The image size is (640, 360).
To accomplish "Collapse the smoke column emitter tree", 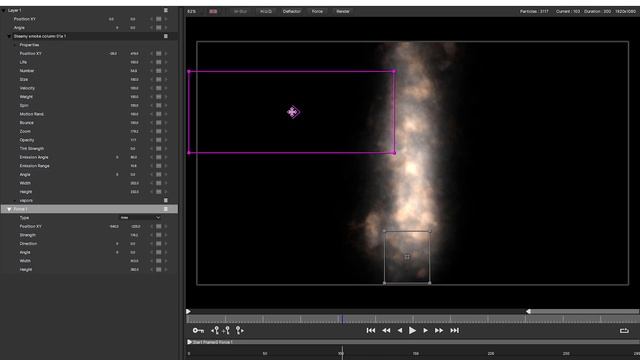I will tap(9, 36).
